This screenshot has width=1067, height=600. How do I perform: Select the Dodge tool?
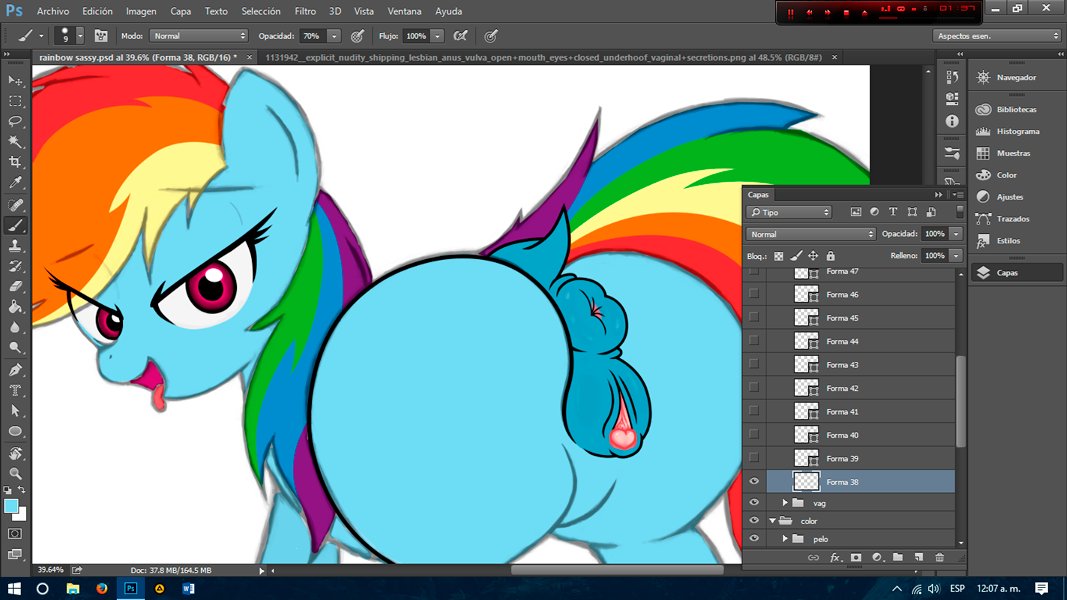(x=15, y=348)
